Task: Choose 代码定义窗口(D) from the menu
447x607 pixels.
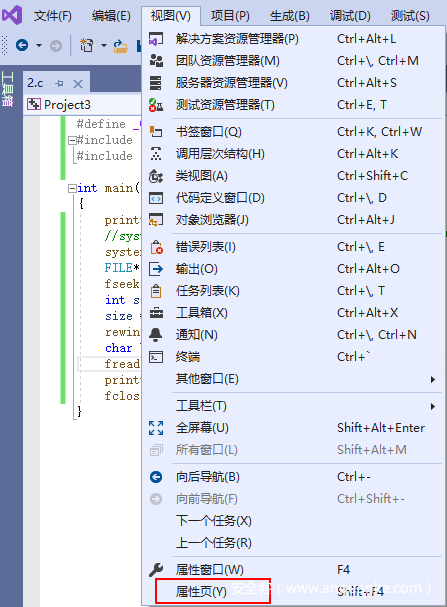Action: [293, 198]
